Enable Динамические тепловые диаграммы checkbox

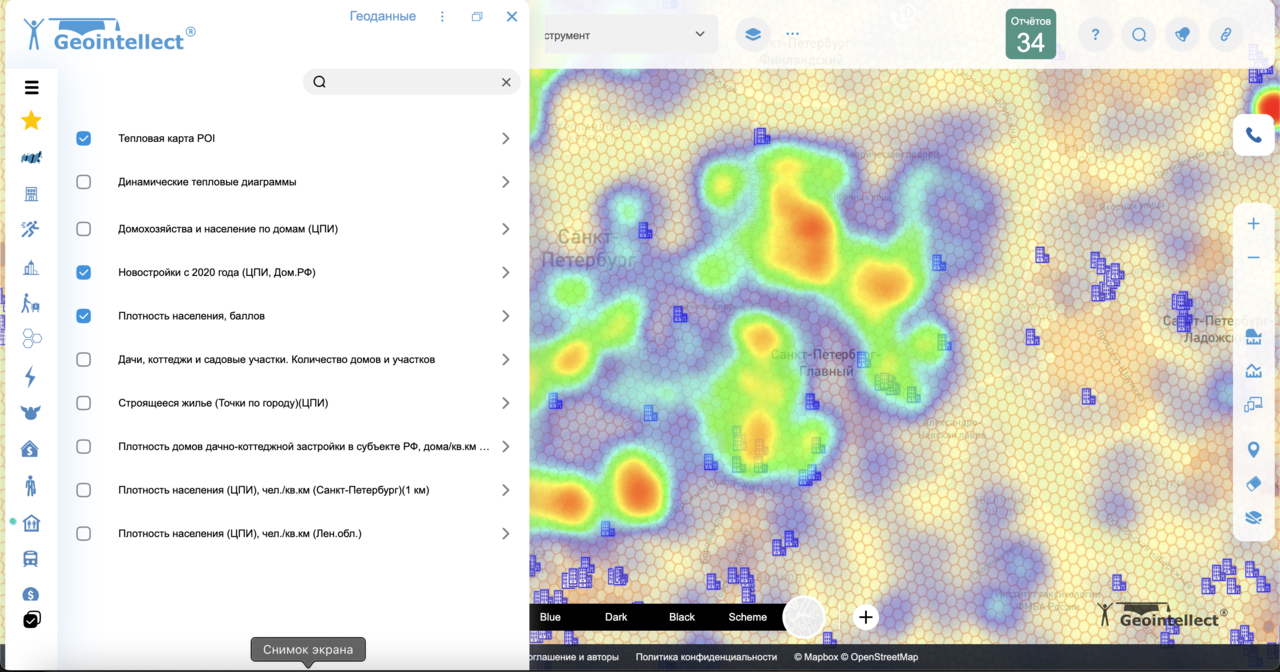[84, 182]
